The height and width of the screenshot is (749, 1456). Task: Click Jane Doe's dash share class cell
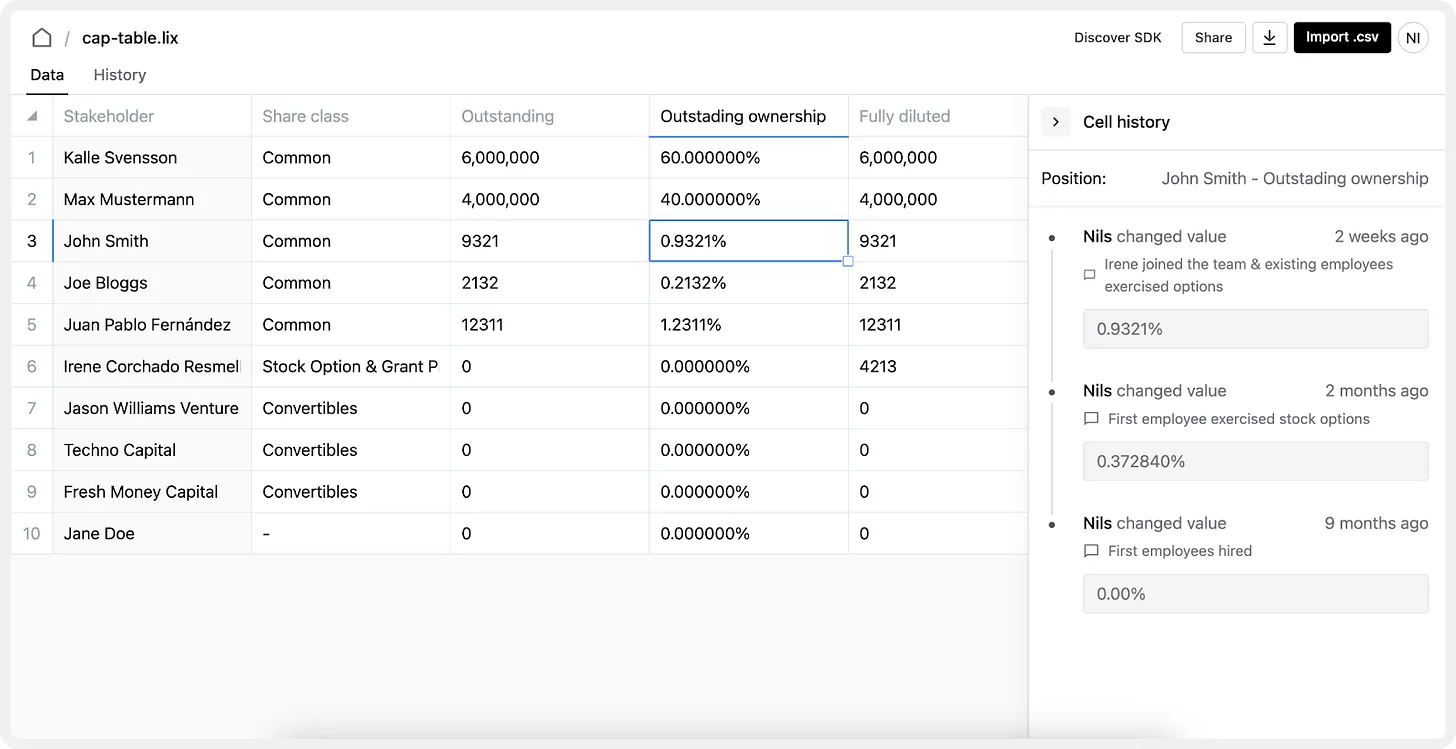(350, 534)
